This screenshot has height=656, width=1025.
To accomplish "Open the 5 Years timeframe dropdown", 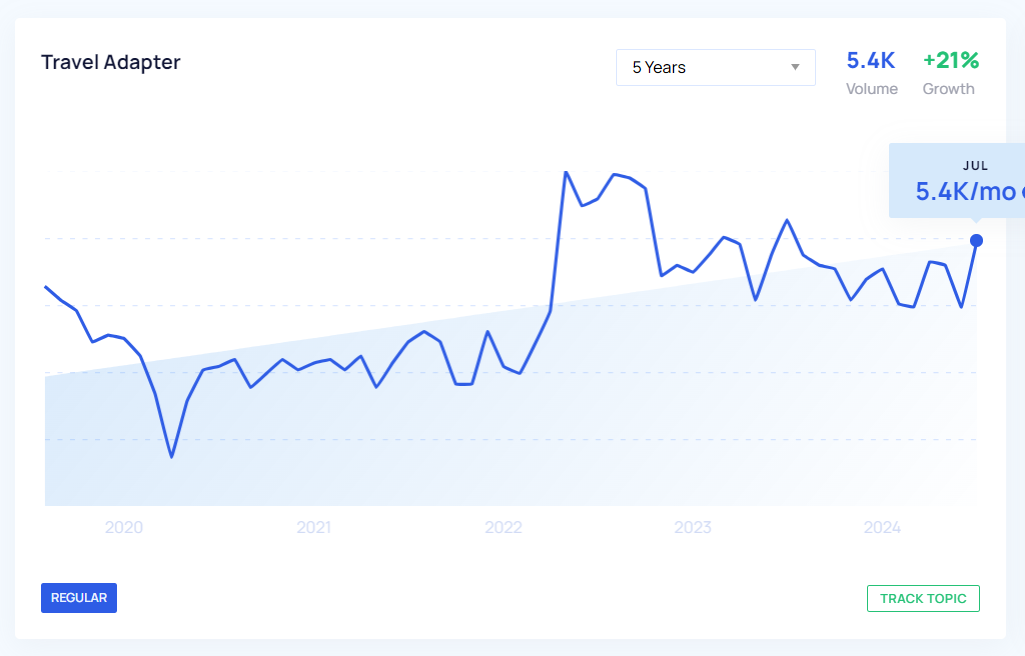I will [715, 67].
